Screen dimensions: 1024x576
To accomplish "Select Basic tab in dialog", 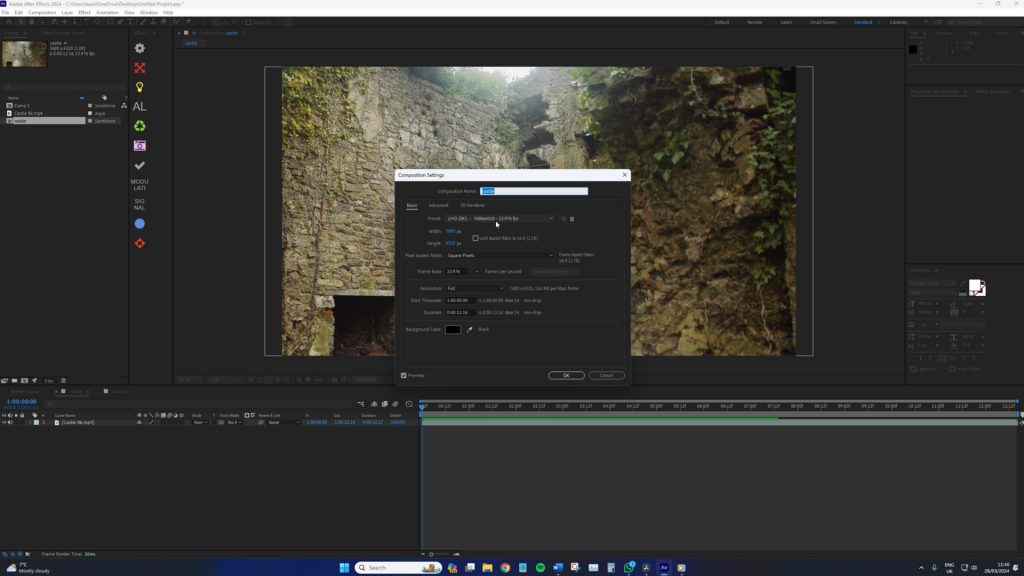I will pos(412,205).
